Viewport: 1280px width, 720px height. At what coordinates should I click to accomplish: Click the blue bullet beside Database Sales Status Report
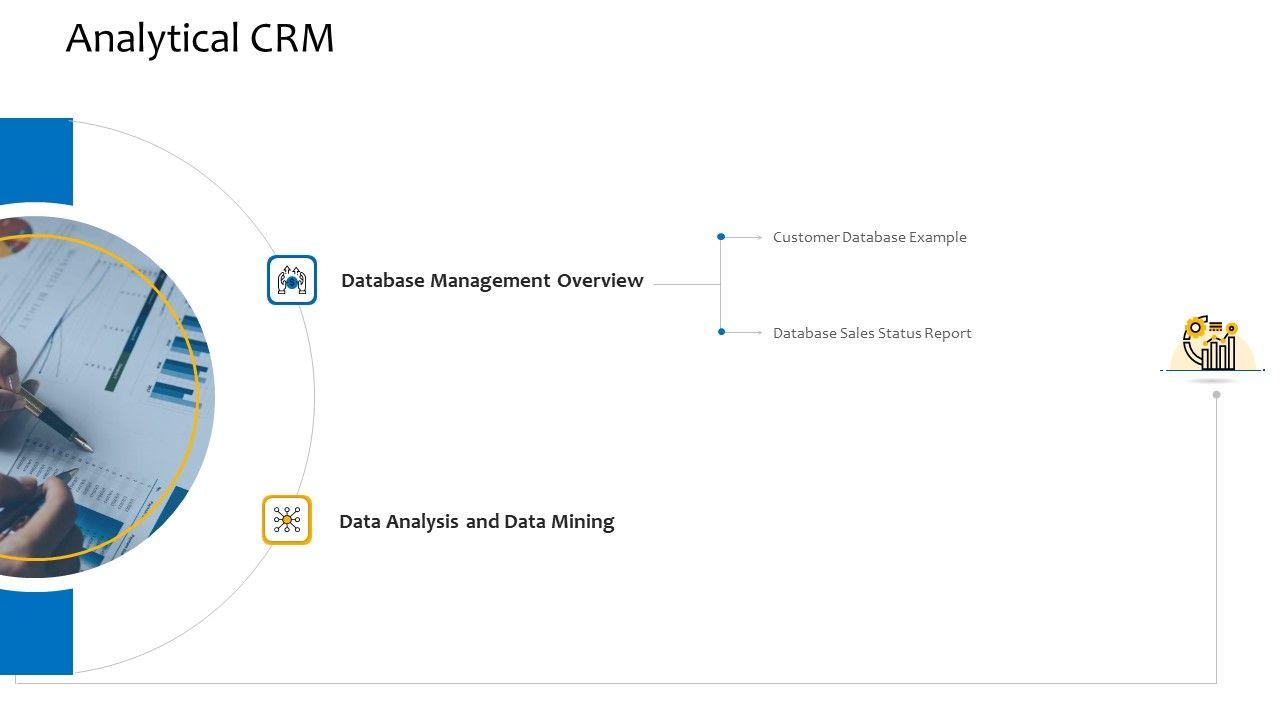point(721,332)
